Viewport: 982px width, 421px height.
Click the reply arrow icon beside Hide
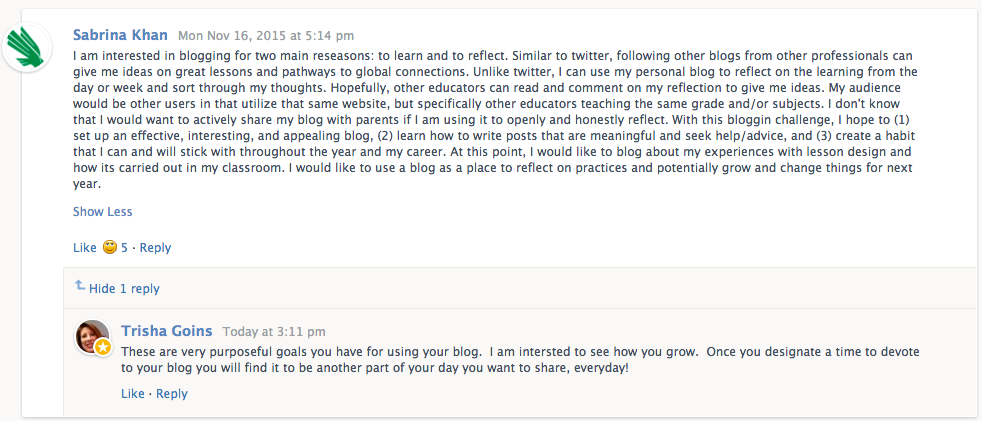point(80,287)
